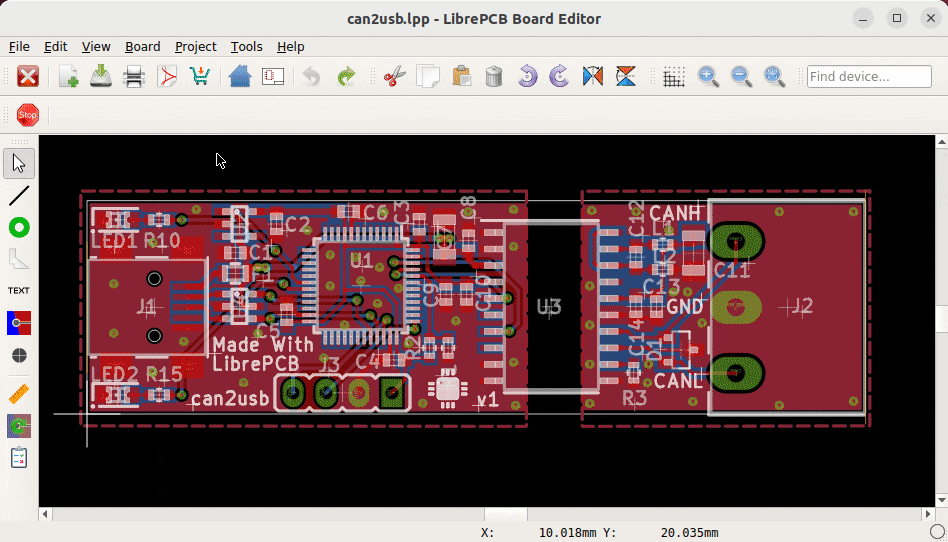Select the Measure ruler tool
The image size is (948, 542).
[19, 394]
